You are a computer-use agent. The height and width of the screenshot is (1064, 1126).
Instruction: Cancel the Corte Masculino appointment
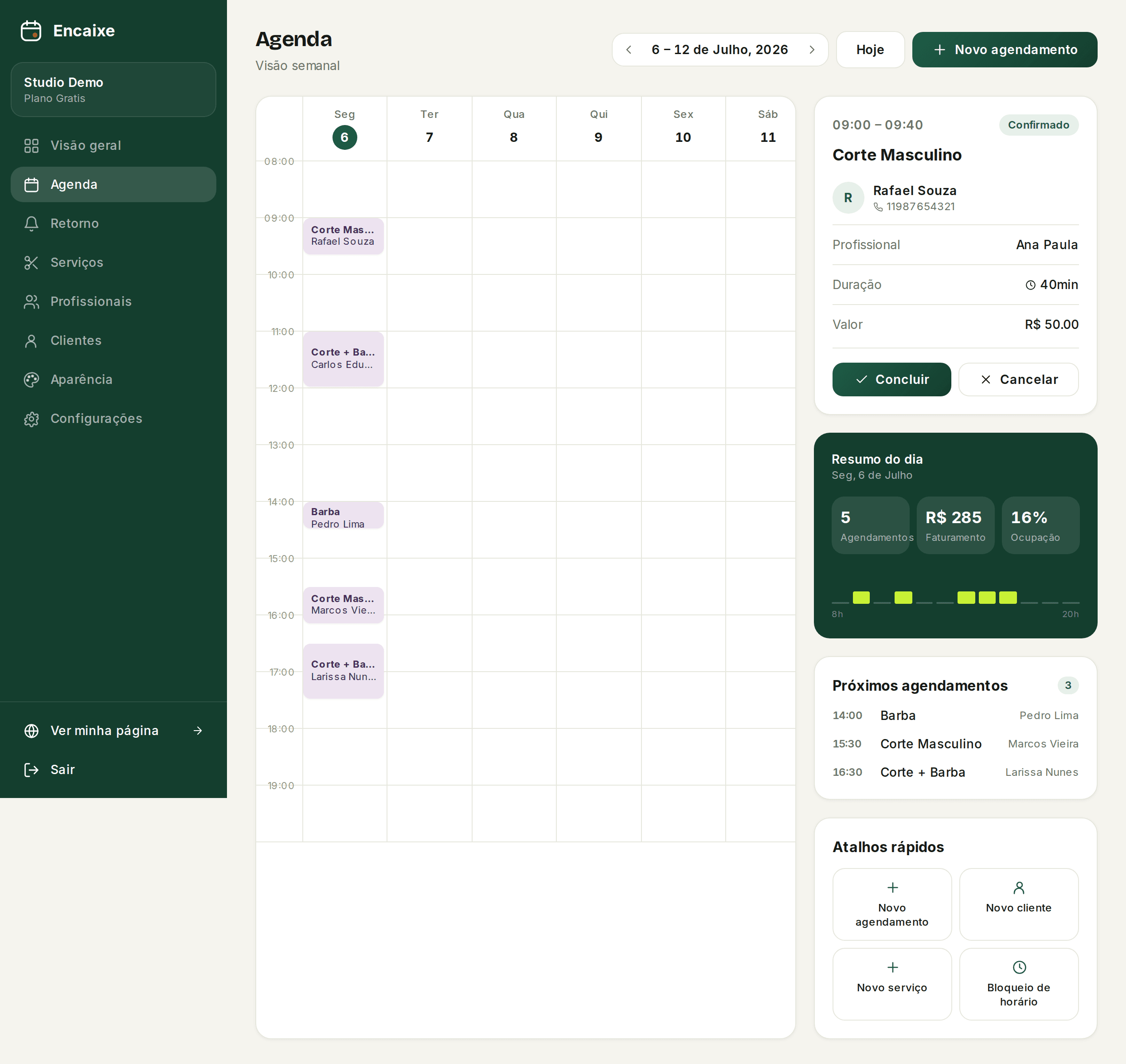click(x=1018, y=379)
